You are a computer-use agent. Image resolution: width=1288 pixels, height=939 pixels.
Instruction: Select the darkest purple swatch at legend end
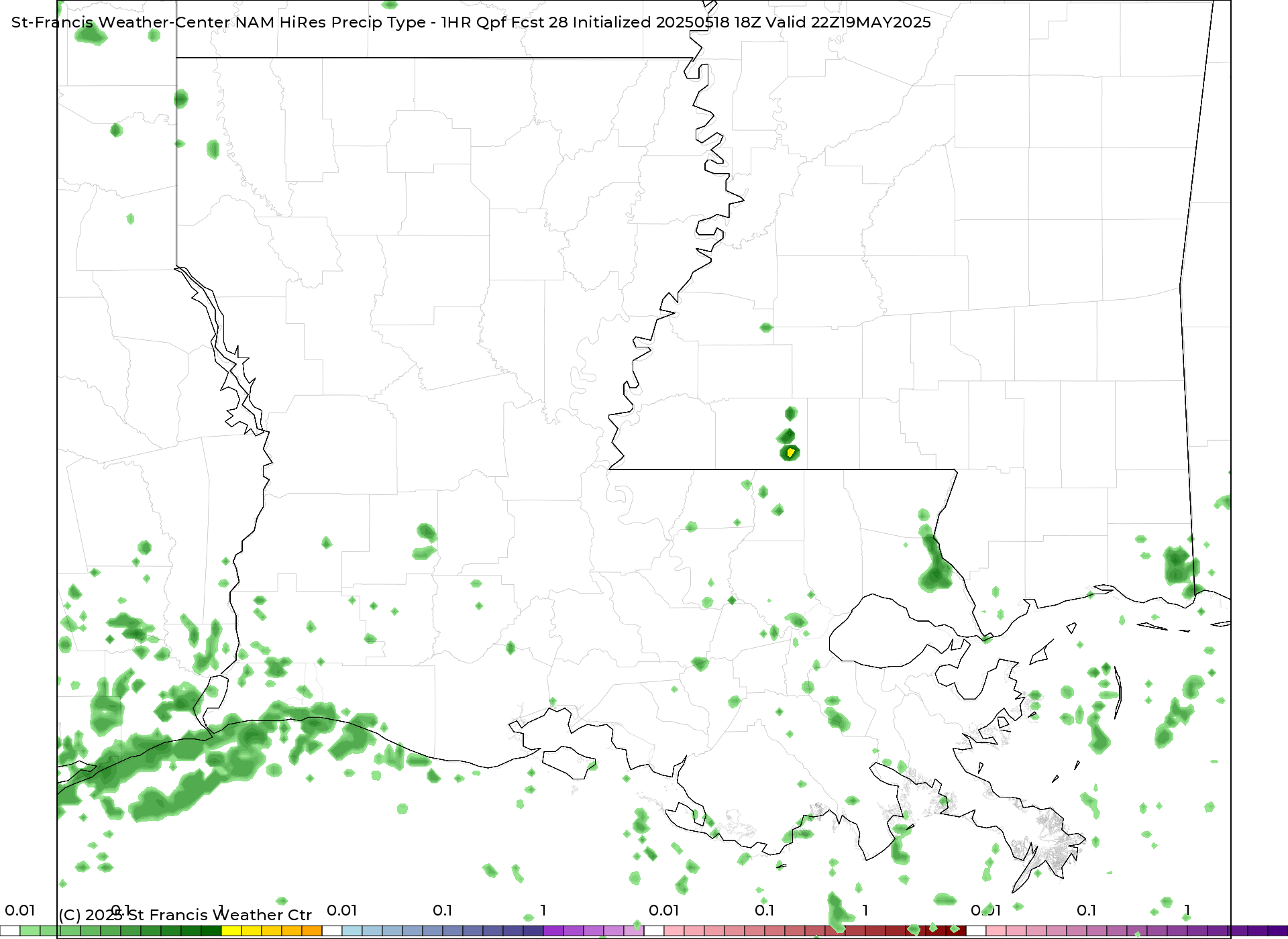[1278, 931]
